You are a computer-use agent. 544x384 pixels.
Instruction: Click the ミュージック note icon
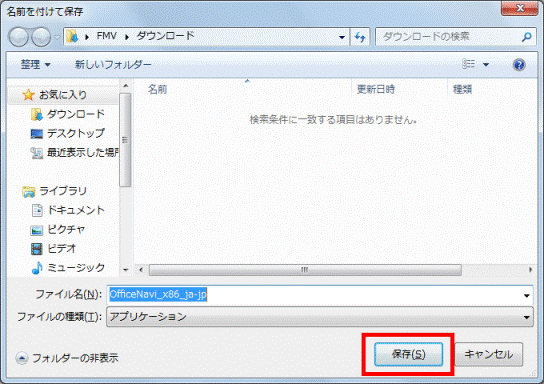[x=37, y=268]
